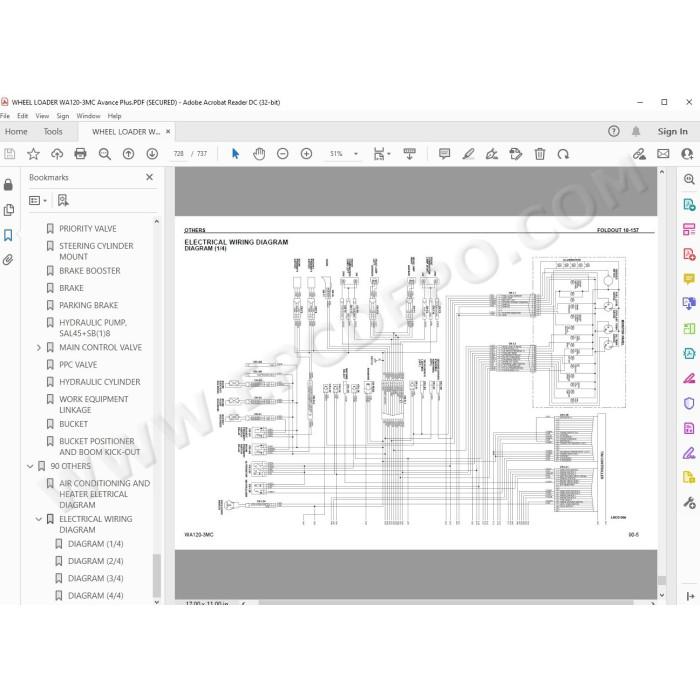Open the DIAGRAM (2/4) bookmark

(x=96, y=561)
